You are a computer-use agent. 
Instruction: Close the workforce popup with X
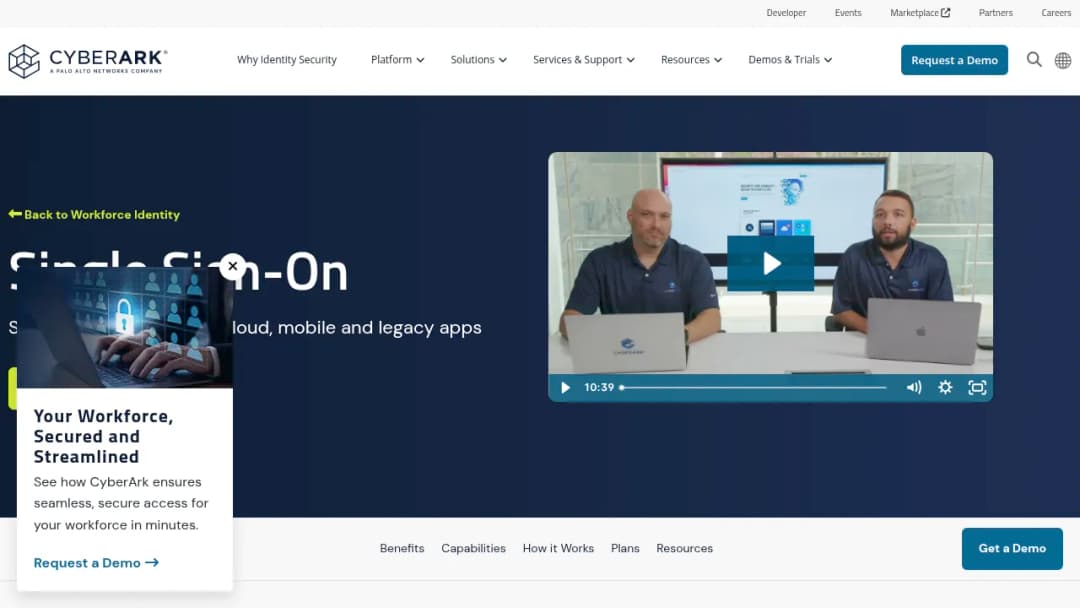click(233, 266)
